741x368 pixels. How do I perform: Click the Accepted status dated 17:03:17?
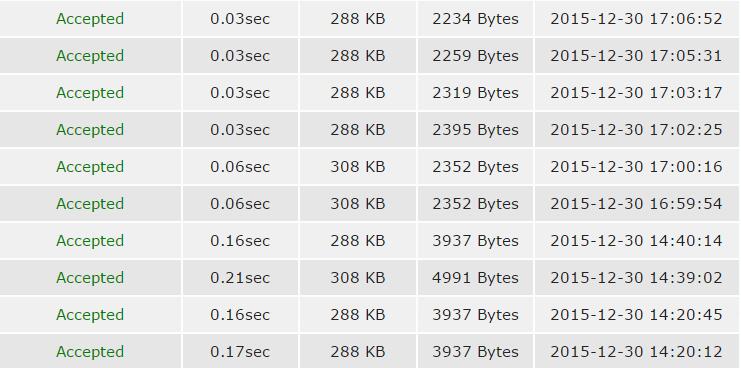tap(90, 93)
